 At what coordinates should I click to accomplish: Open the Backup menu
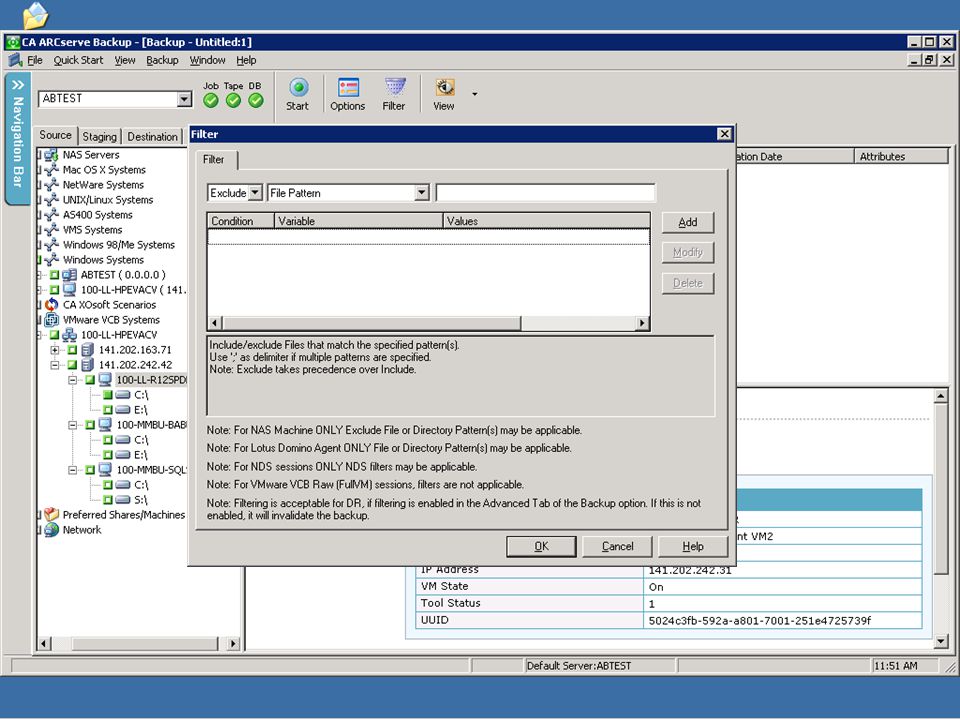tap(162, 60)
